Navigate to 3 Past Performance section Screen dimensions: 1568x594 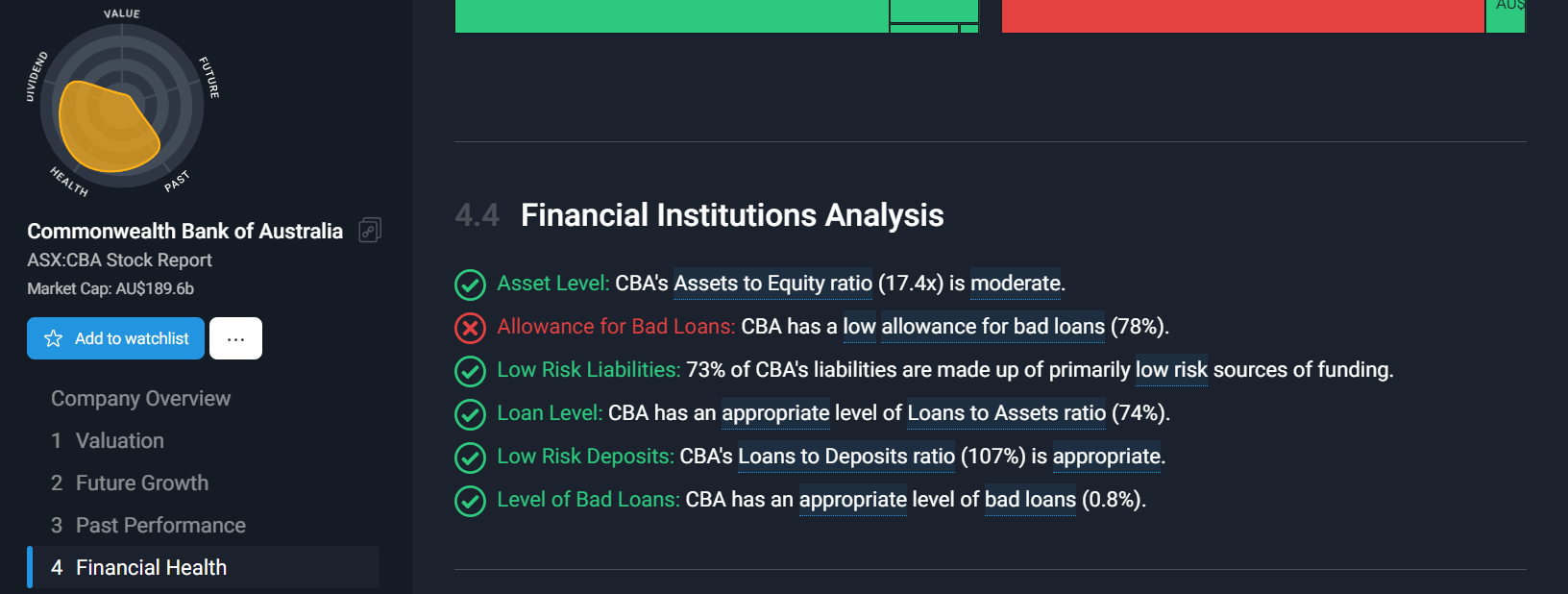(148, 525)
